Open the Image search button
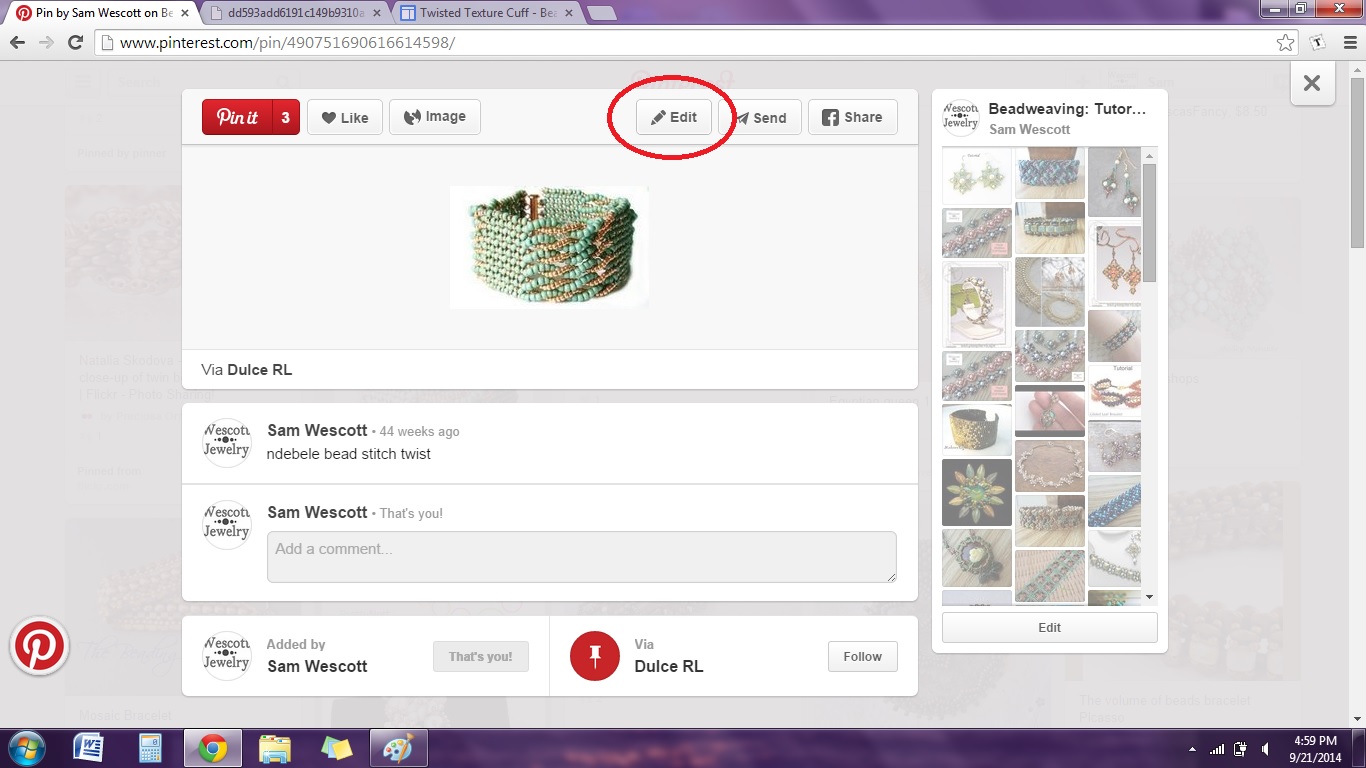This screenshot has width=1366, height=768. [434, 117]
